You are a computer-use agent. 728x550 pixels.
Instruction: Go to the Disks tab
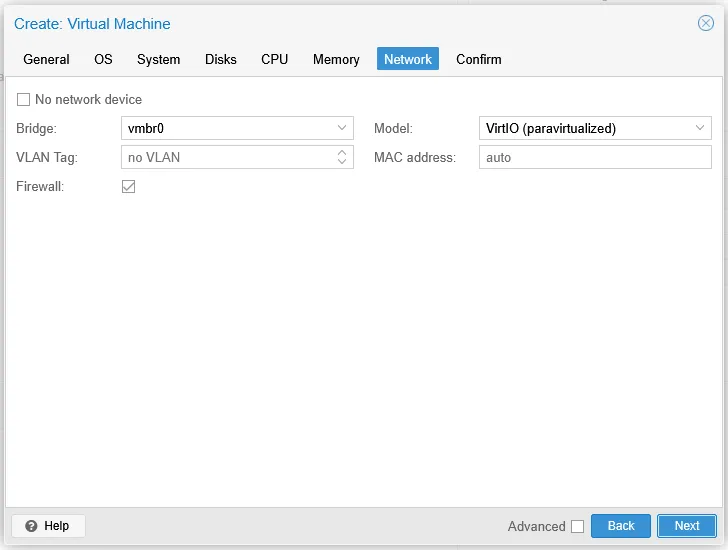click(221, 59)
